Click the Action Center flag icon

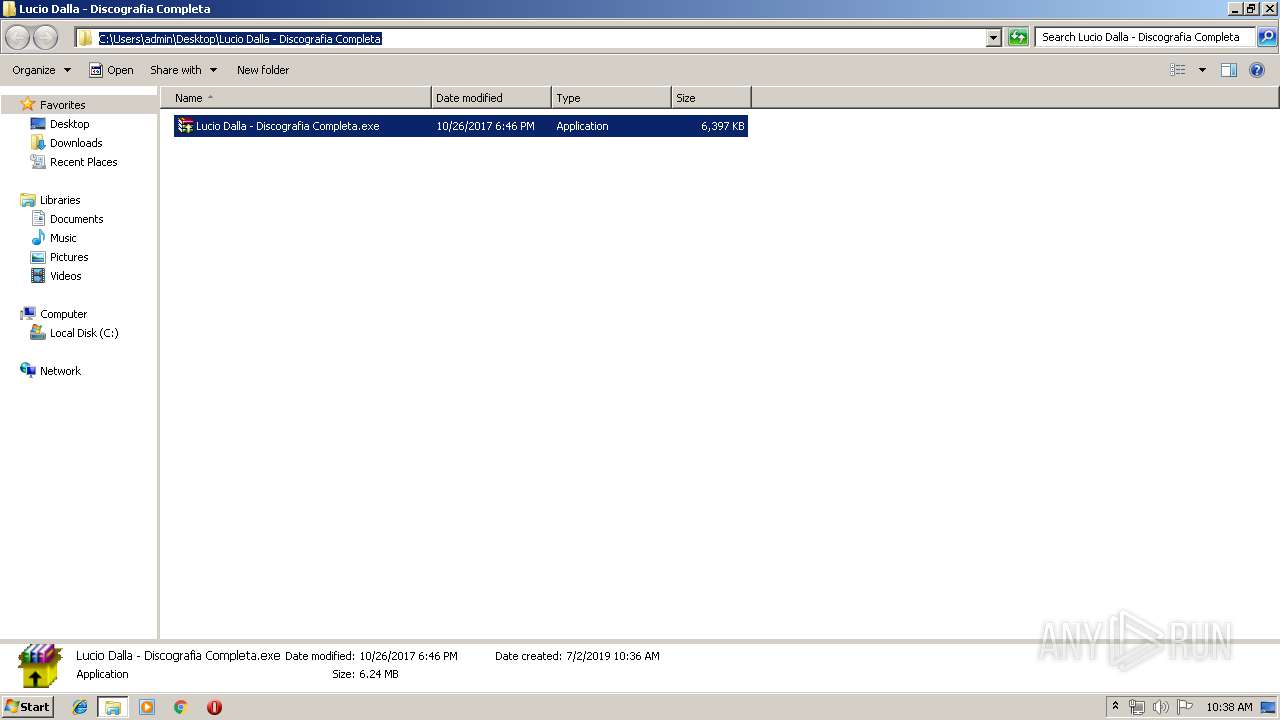click(x=1185, y=707)
